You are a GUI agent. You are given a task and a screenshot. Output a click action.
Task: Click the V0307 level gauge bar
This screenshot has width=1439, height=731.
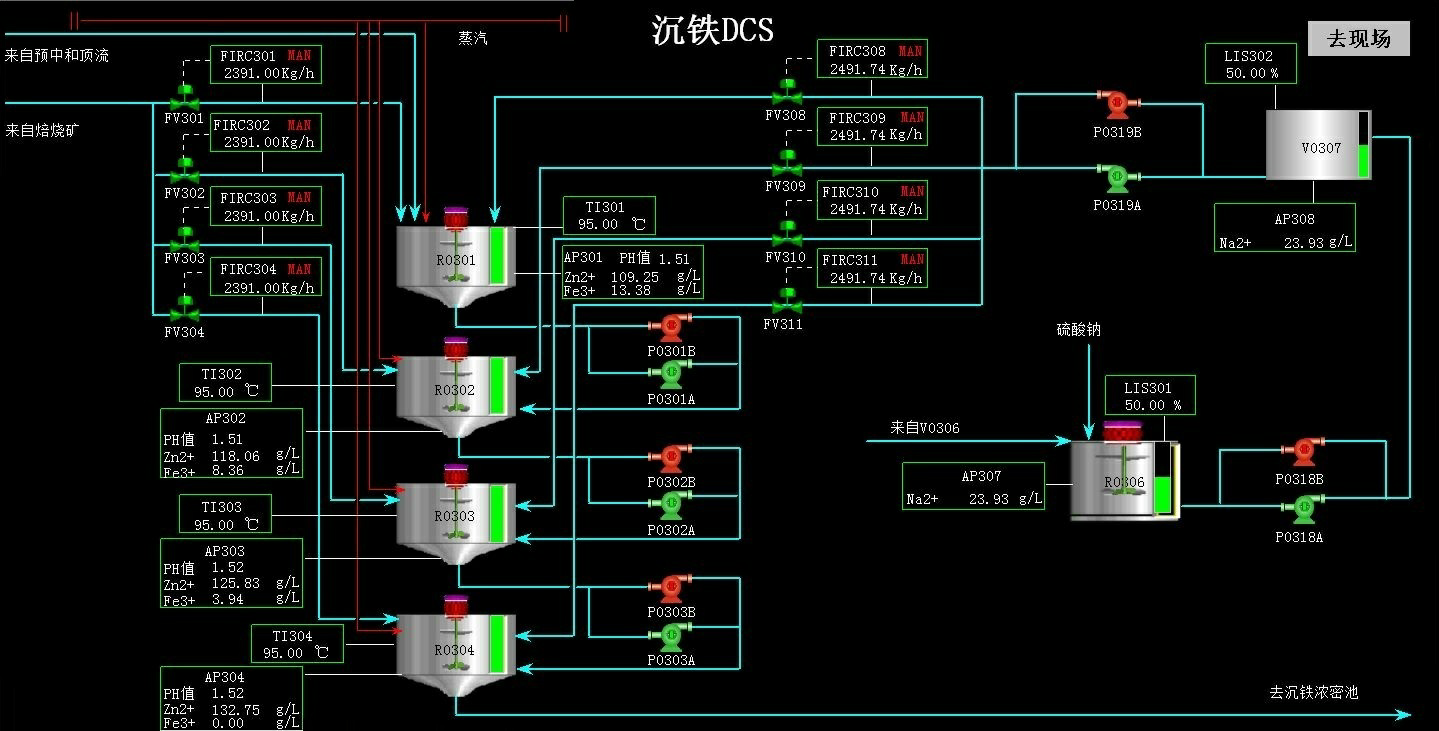pos(1362,145)
